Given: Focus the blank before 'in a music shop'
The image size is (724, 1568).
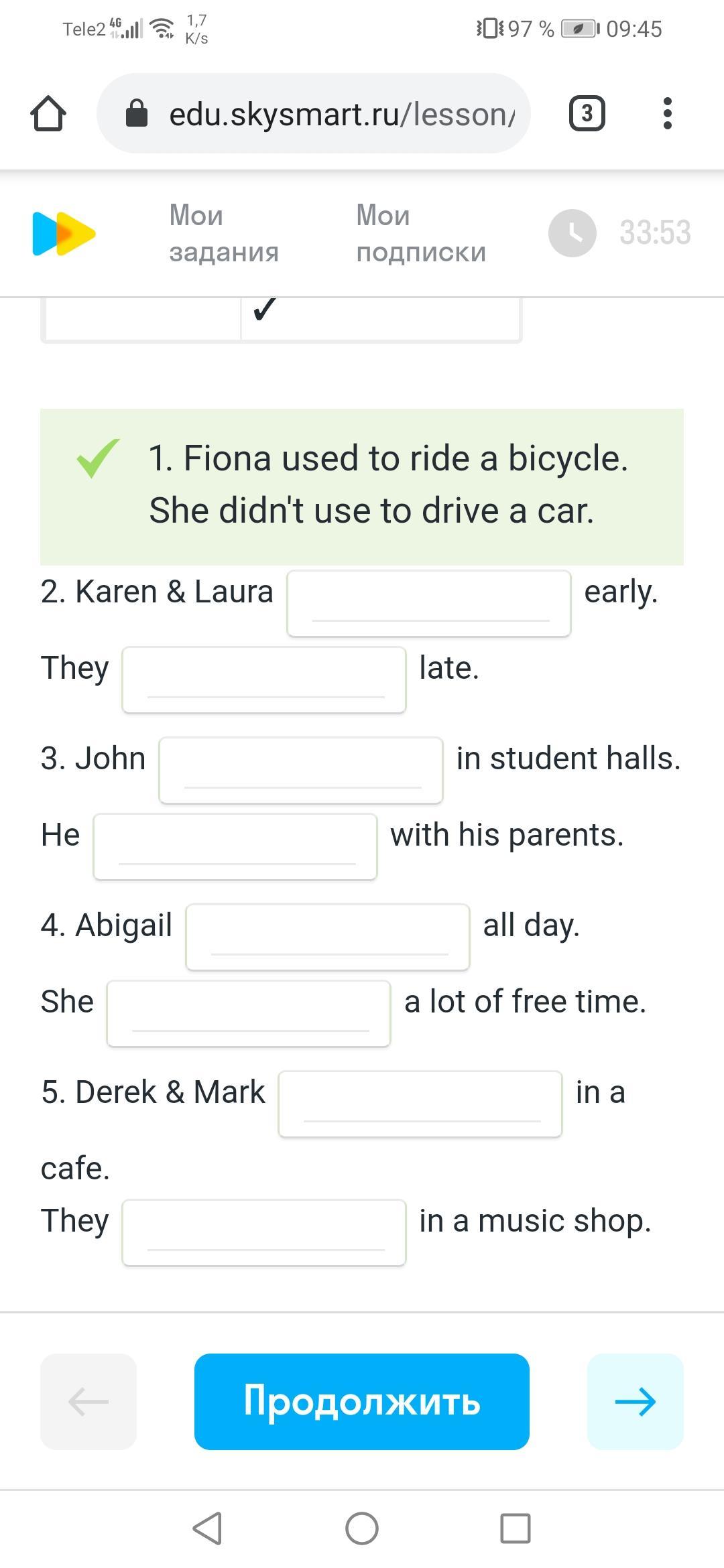Looking at the screenshot, I should point(264,1232).
